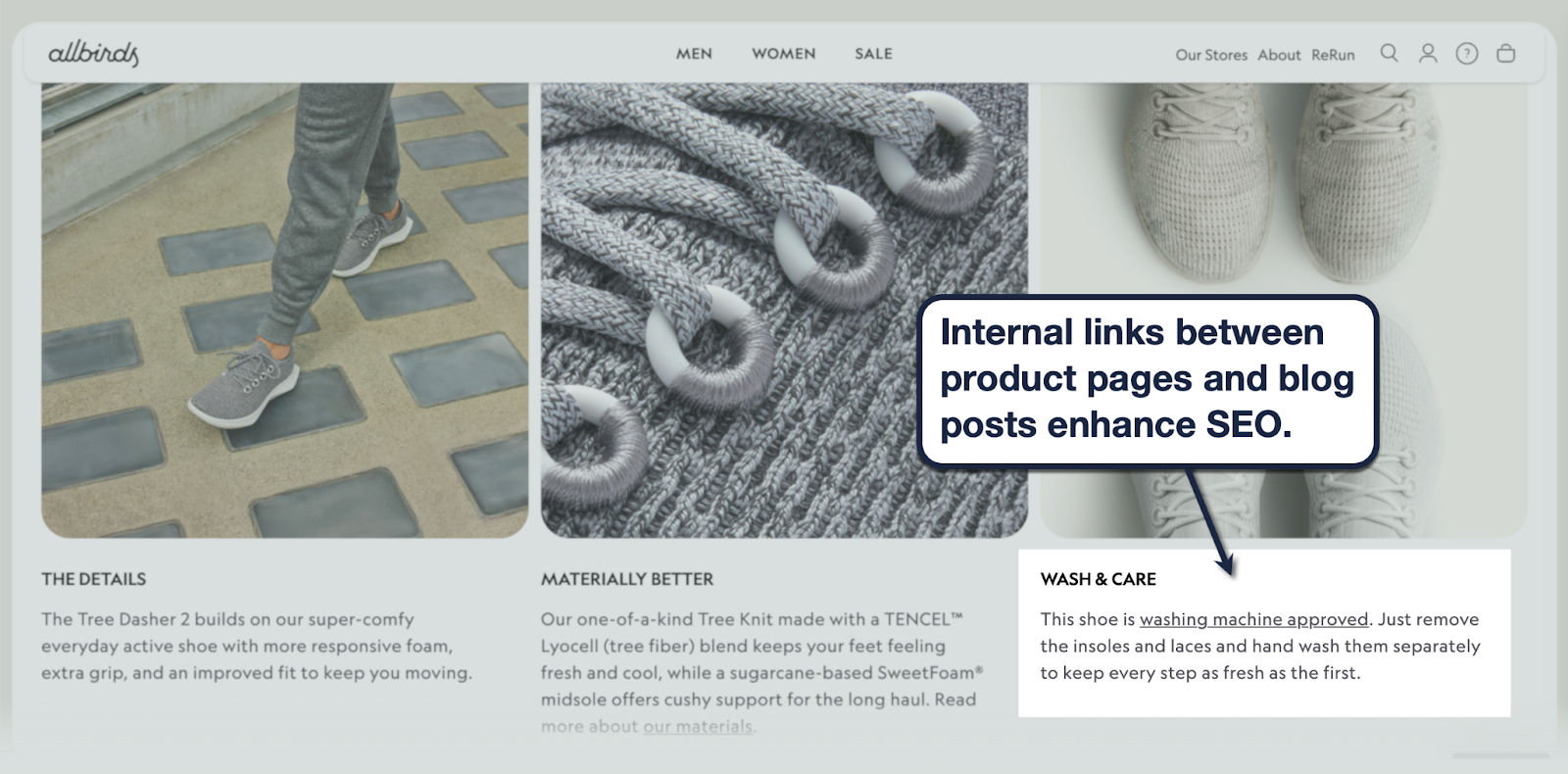The height and width of the screenshot is (774, 1568).
Task: Click the shoelace close-up image
Action: point(784,310)
